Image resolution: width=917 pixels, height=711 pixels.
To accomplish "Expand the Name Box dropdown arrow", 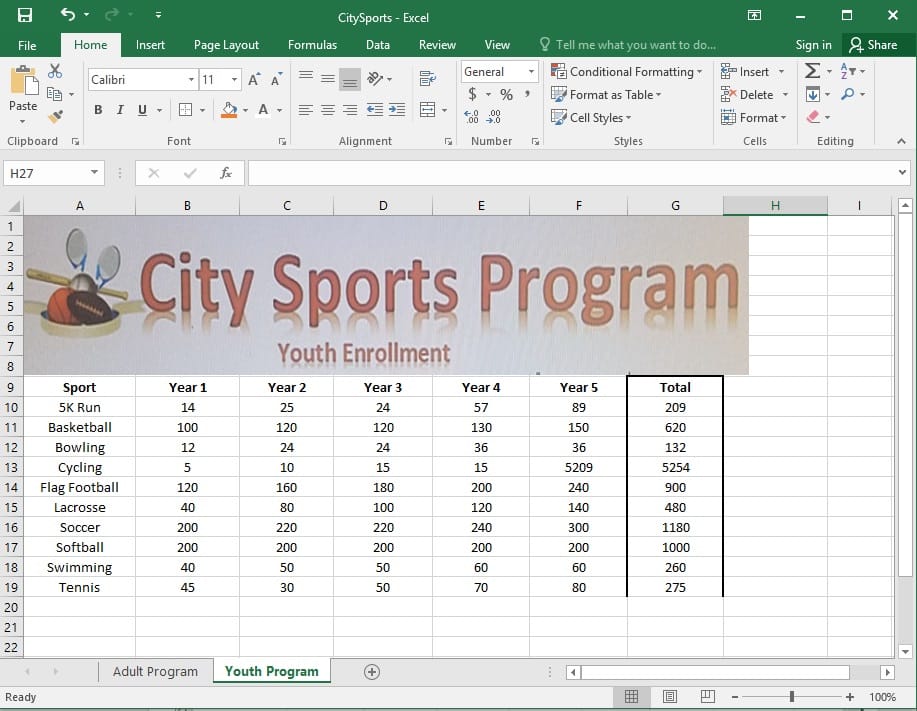I will 95,173.
